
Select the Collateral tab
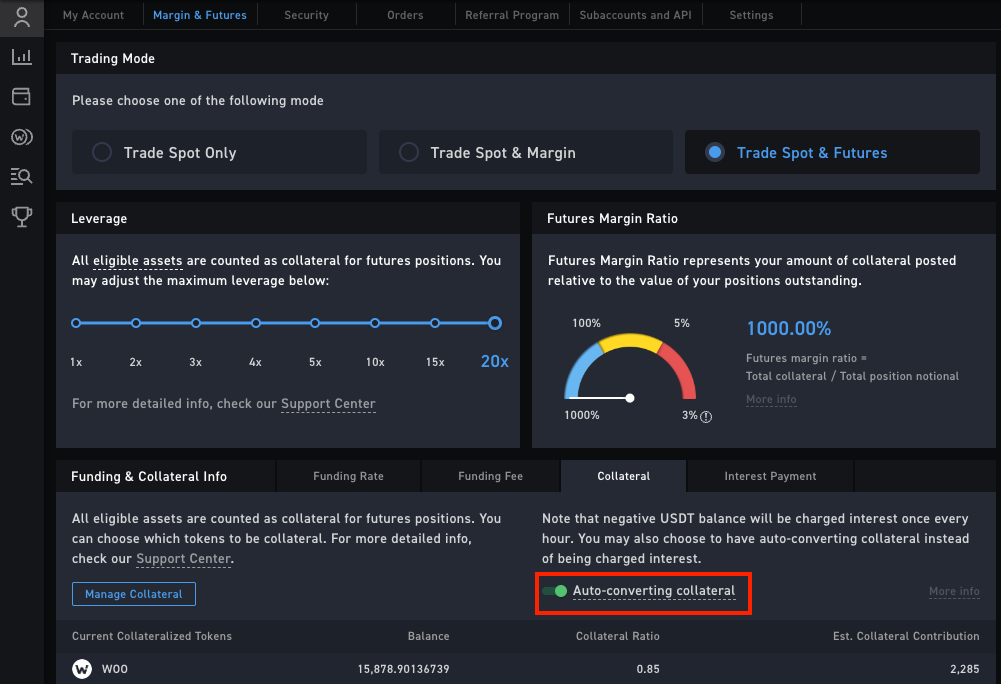[624, 476]
